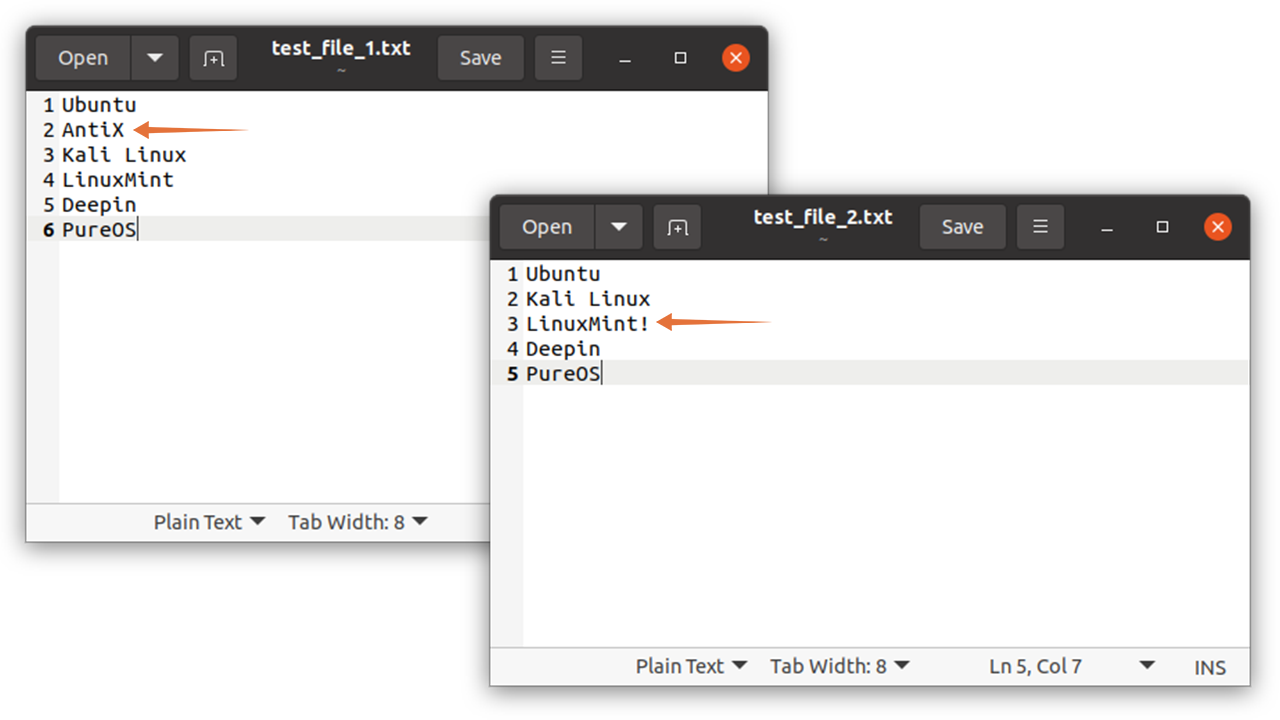Screen dimensions: 1280x720
Task: Create a new tab in test_file_1.txt window
Action: 213,57
